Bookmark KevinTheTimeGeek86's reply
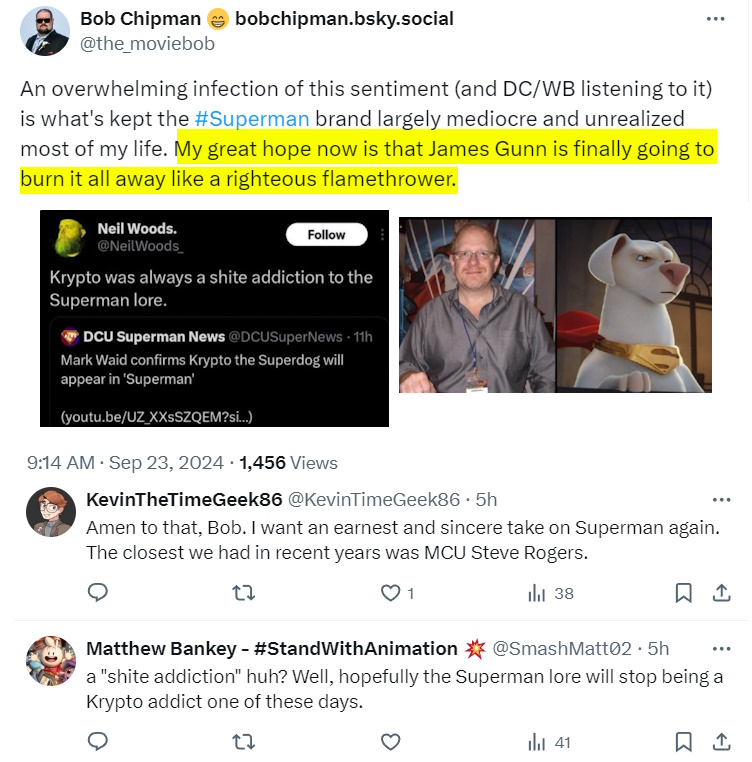The height and width of the screenshot is (762, 752). [684, 593]
